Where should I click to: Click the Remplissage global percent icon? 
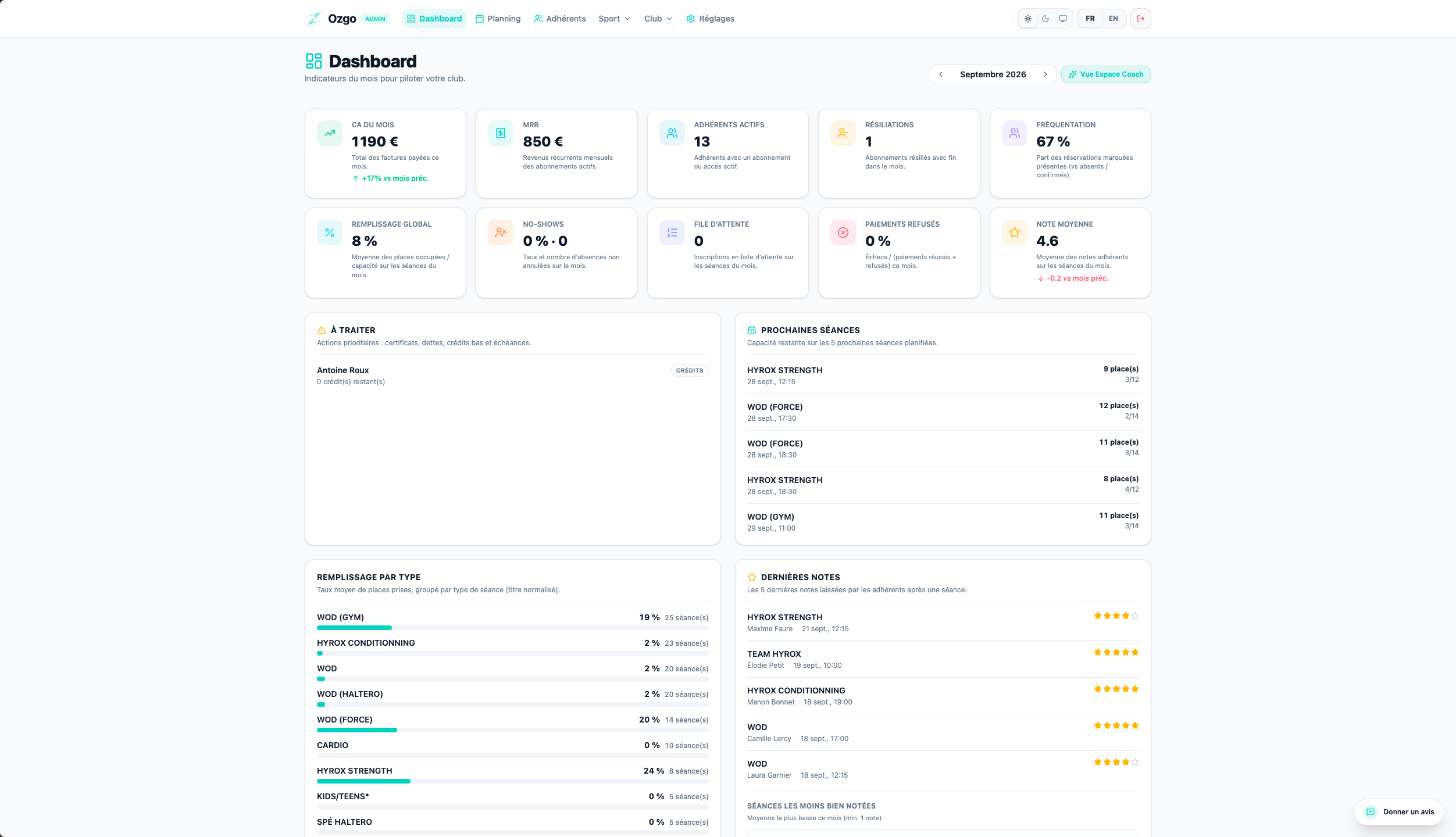click(x=330, y=233)
